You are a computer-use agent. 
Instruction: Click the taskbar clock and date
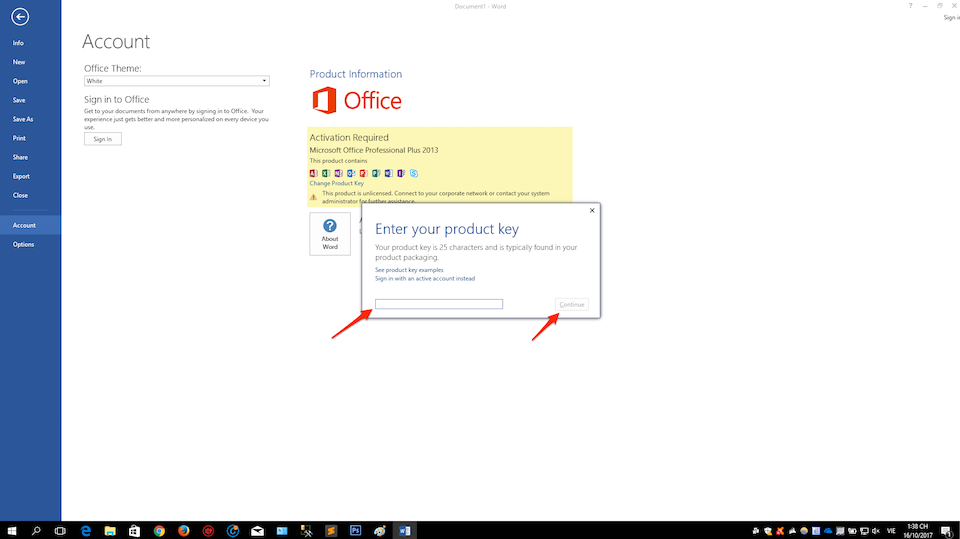click(x=917, y=530)
